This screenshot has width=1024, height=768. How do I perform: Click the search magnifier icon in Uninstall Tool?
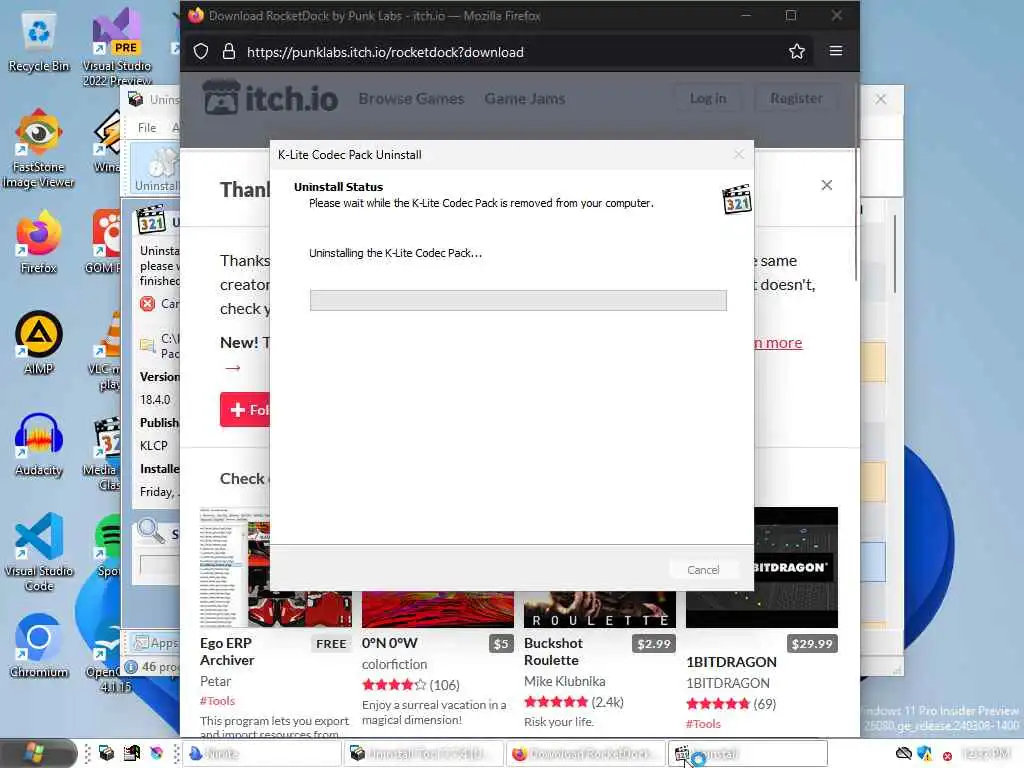pyautogui.click(x=151, y=531)
